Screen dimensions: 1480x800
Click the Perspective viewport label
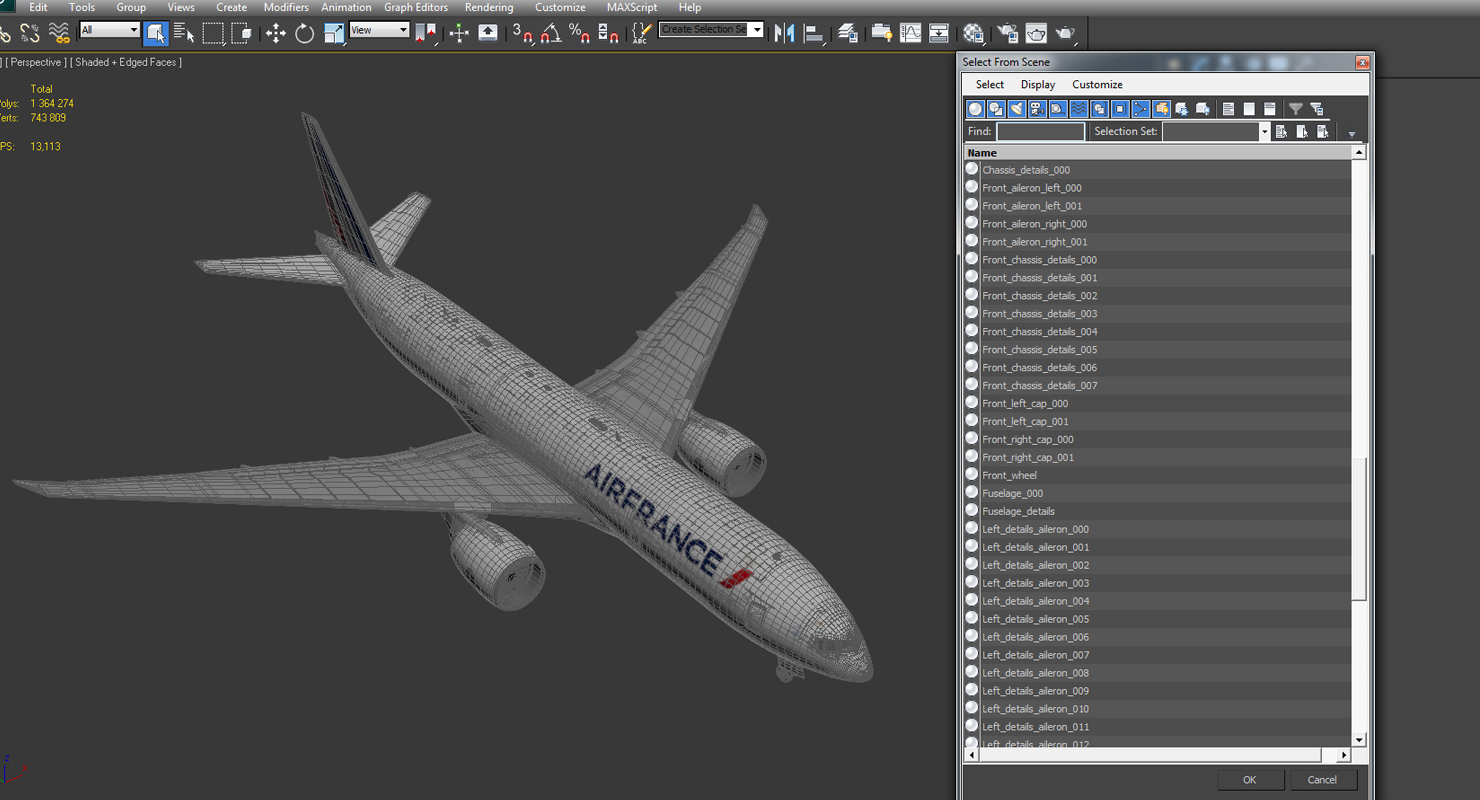(x=37, y=62)
